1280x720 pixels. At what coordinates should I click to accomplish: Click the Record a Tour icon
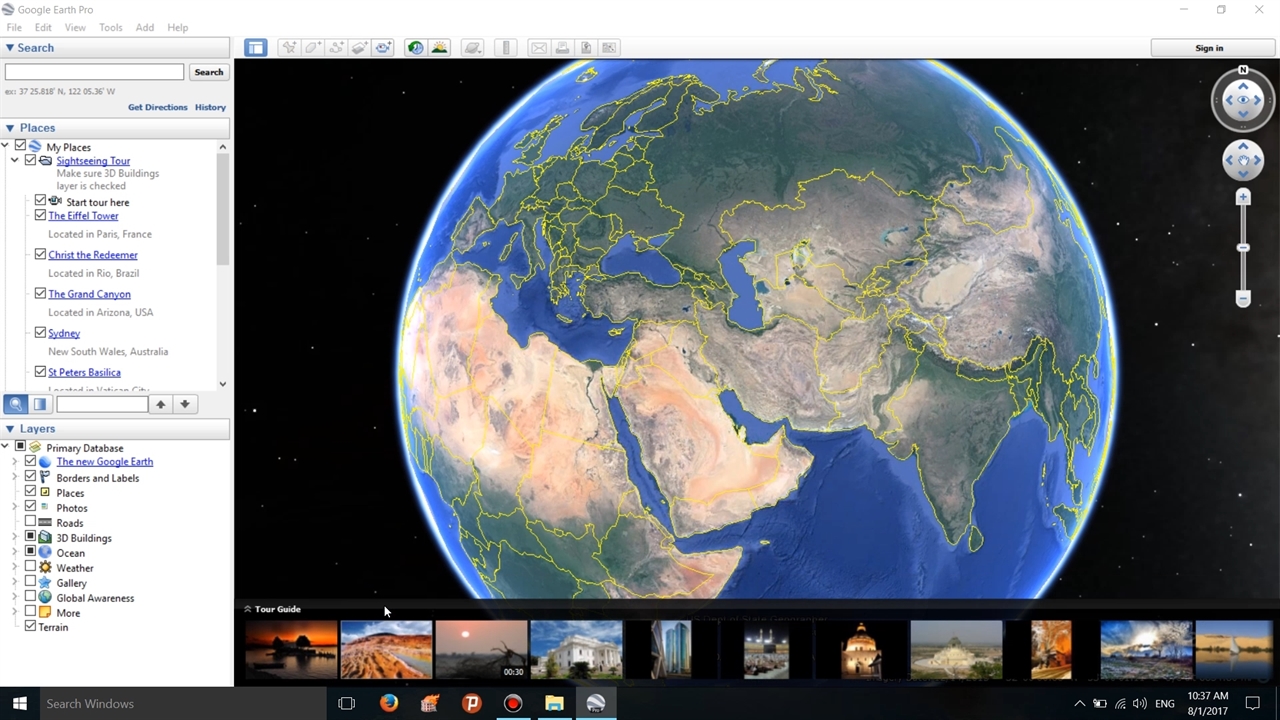pyautogui.click(x=384, y=48)
